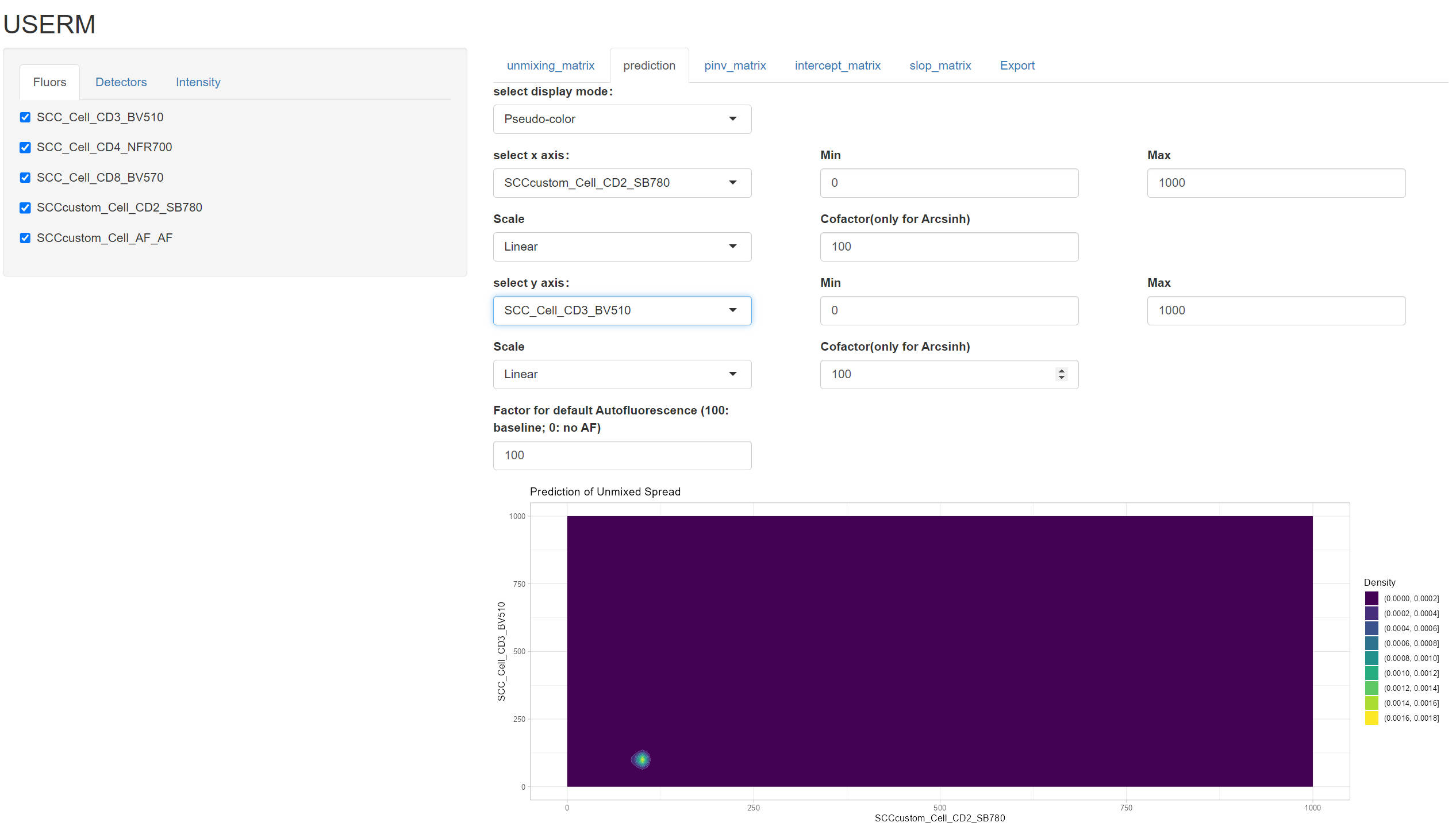The width and height of the screenshot is (1456, 830).
Task: Click the y axis cofactor stepper arrows
Action: click(1061, 374)
